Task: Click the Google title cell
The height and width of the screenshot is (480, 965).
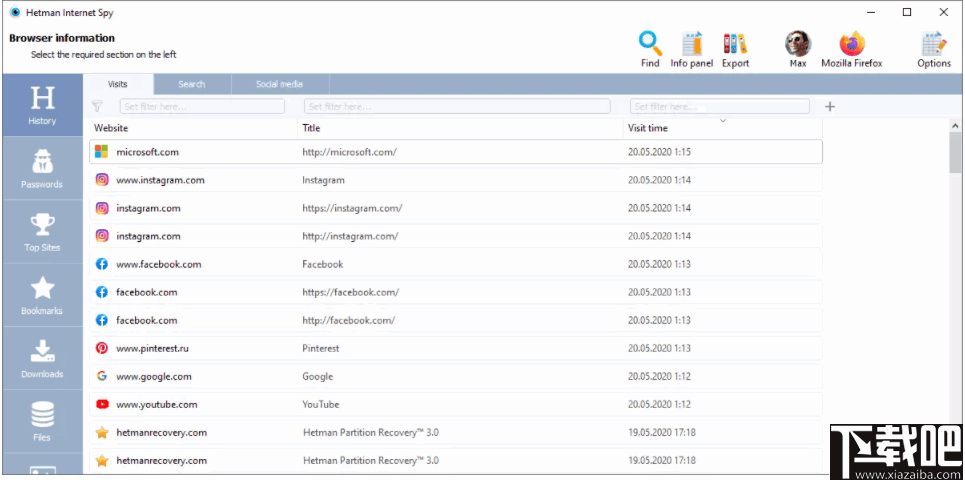Action: pos(318,377)
